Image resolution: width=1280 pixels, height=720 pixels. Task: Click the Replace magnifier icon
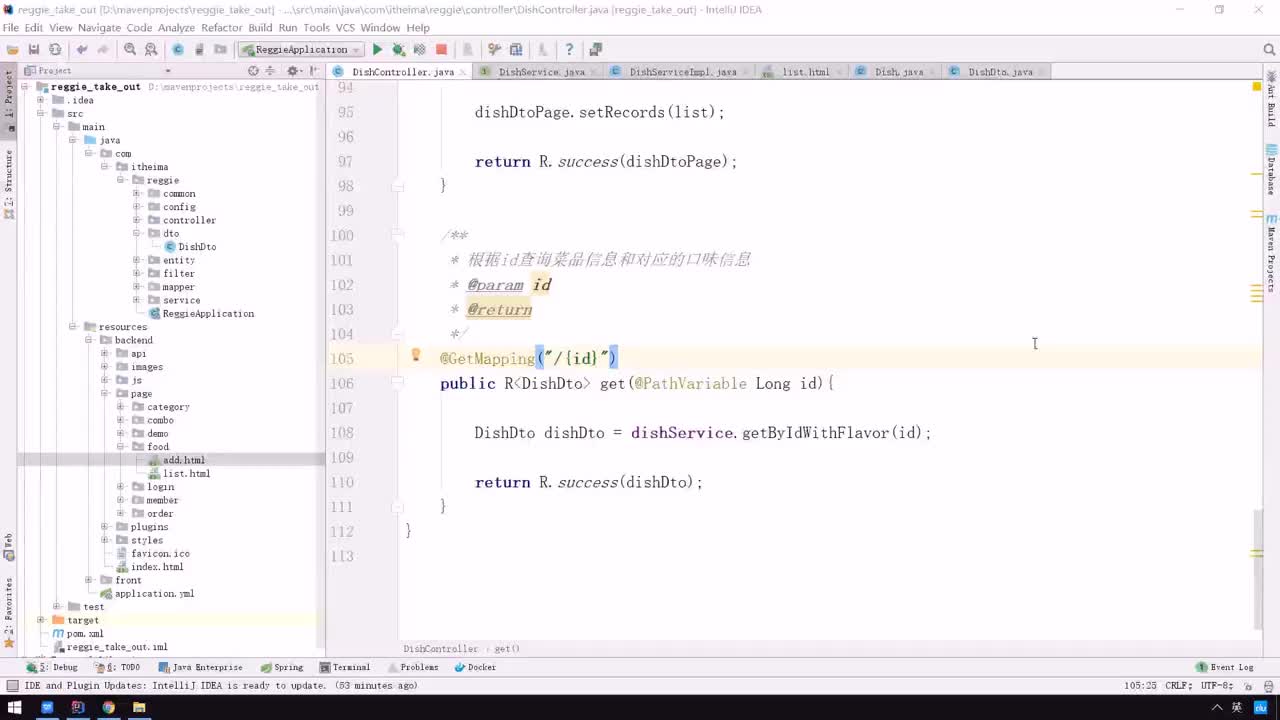(x=151, y=49)
